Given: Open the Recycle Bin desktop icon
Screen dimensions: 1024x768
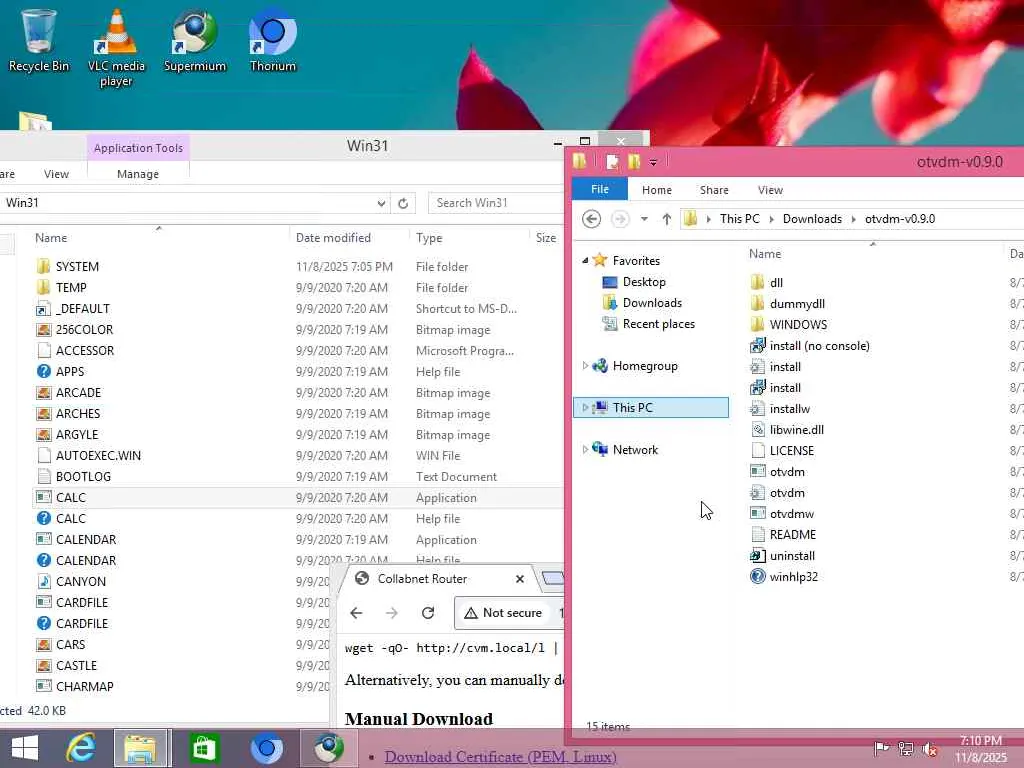Looking at the screenshot, I should (39, 40).
